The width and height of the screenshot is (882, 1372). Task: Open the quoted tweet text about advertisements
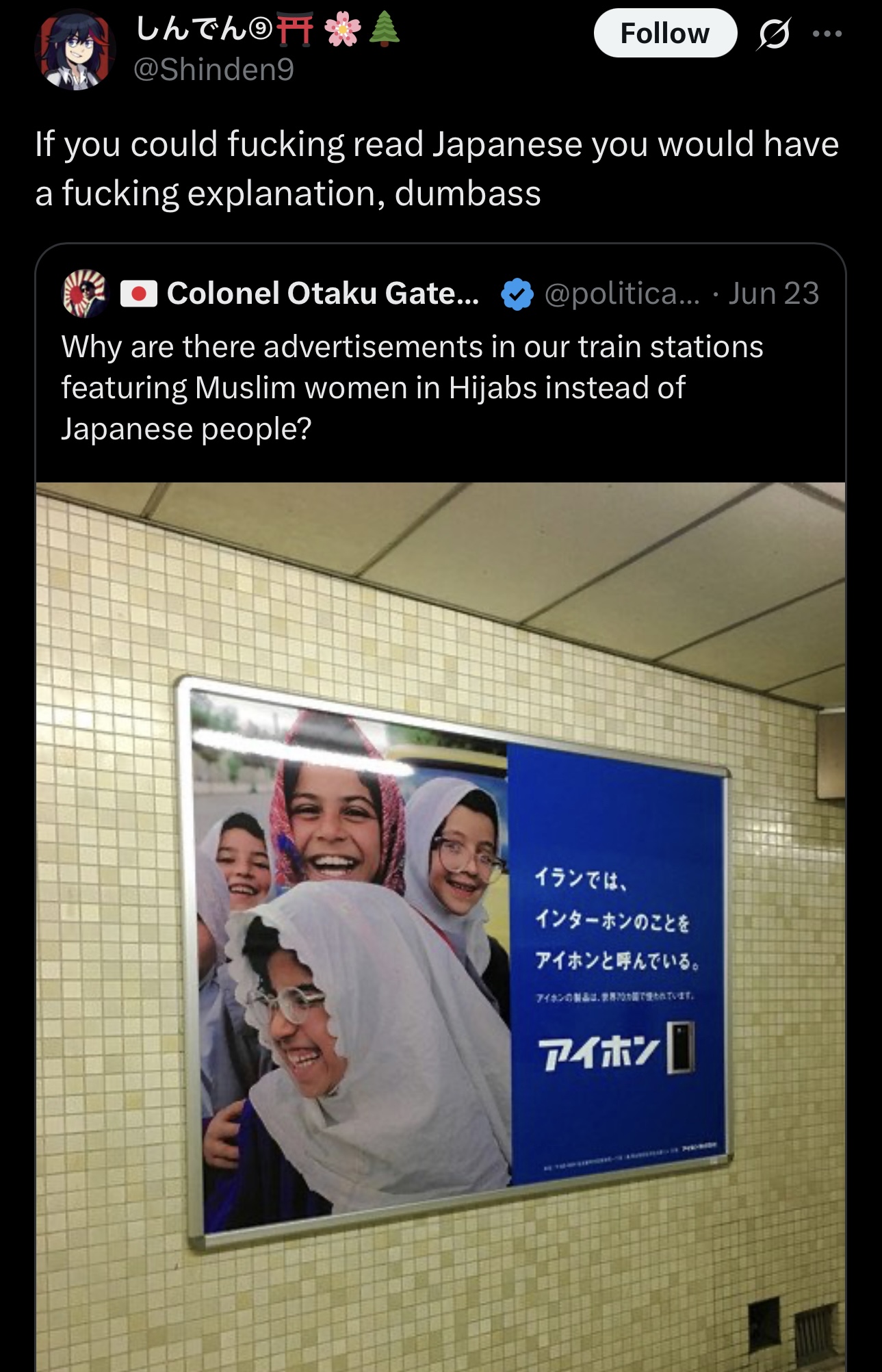412,388
